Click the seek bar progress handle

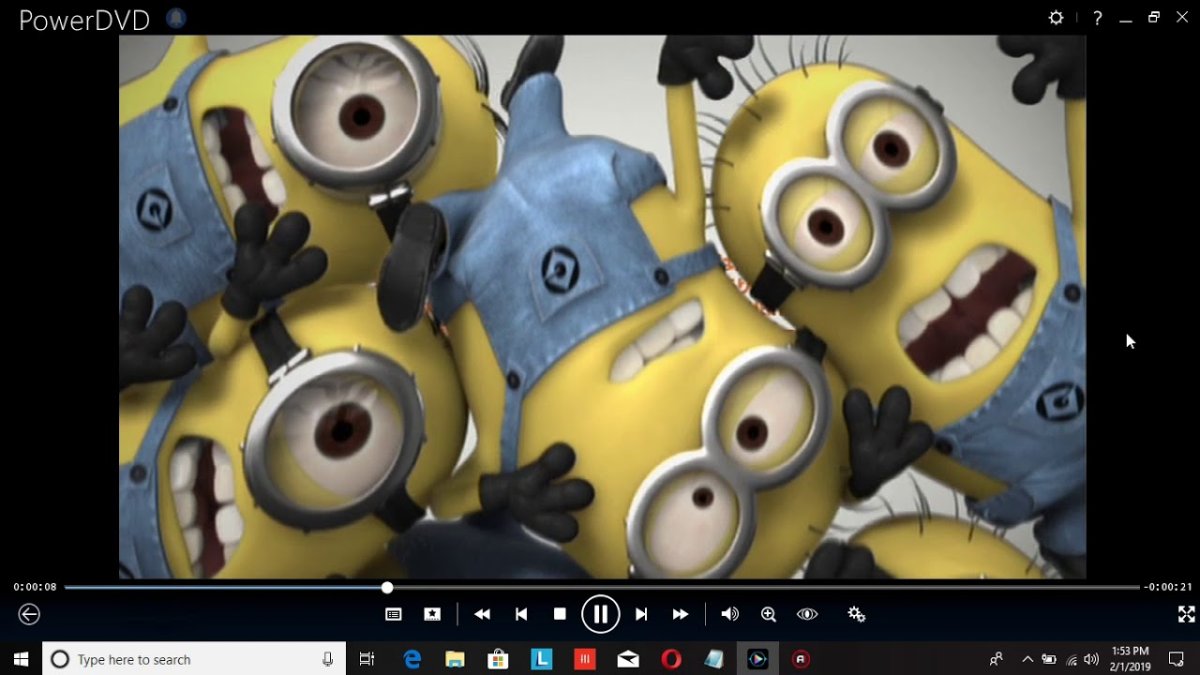click(x=387, y=587)
